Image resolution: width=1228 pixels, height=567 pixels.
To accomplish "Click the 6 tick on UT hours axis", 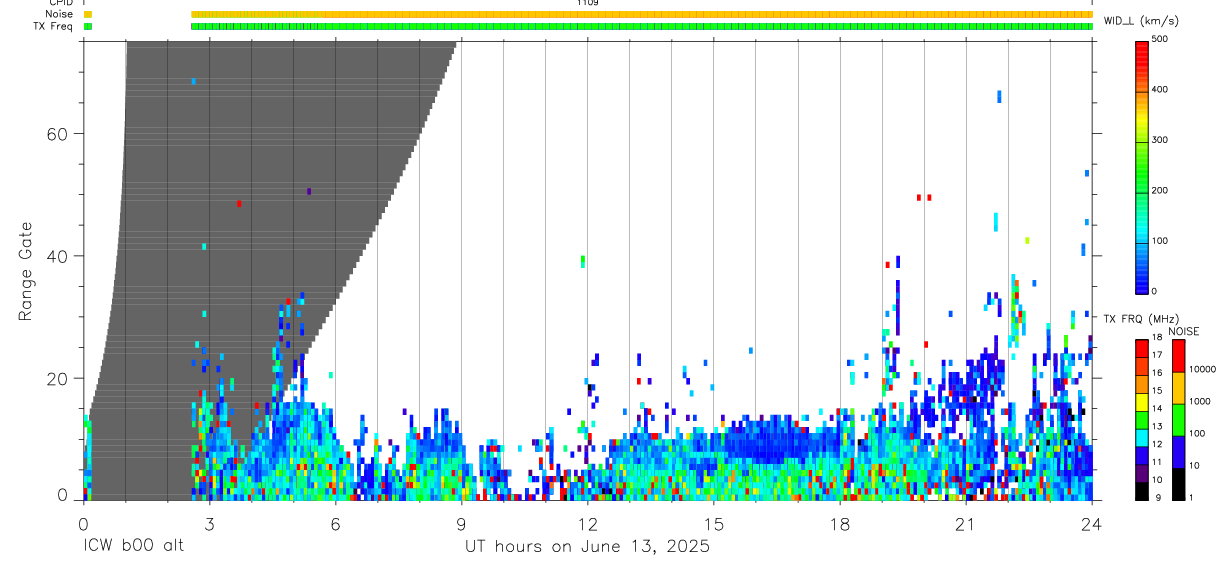I will pos(335,523).
